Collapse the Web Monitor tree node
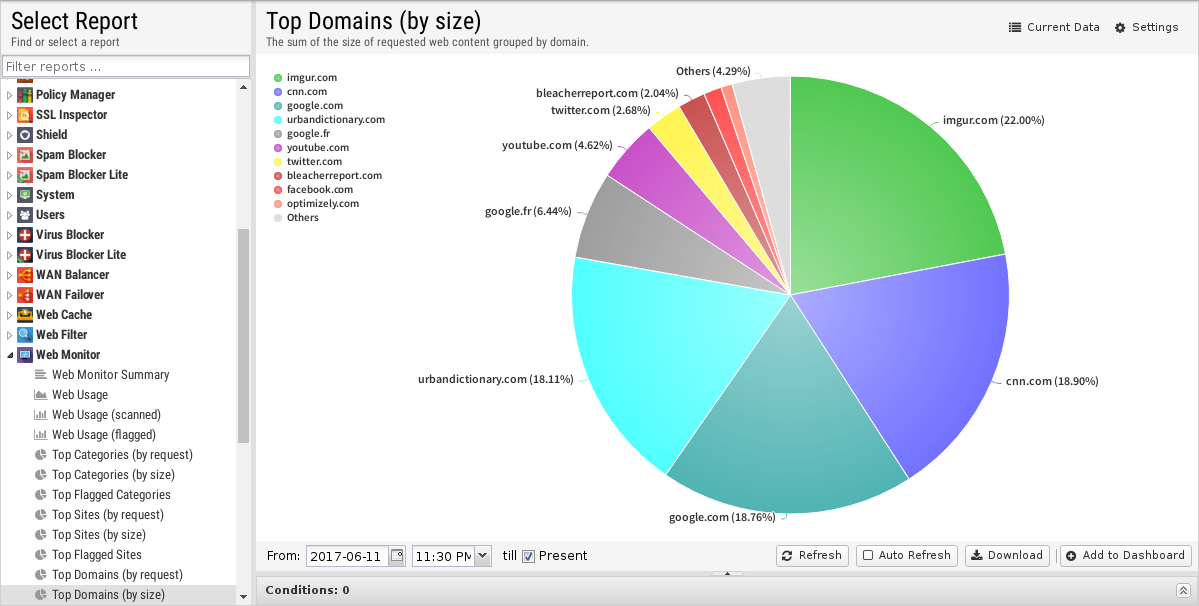The image size is (1199, 606). pos(9,355)
